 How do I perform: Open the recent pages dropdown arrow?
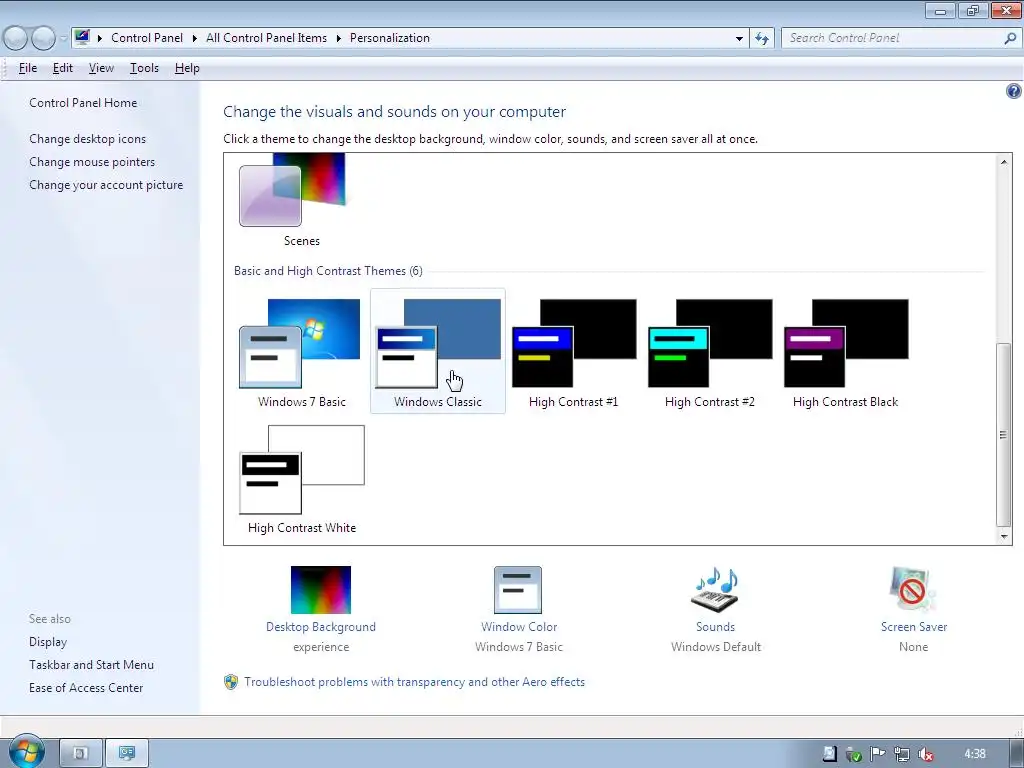tap(63, 38)
